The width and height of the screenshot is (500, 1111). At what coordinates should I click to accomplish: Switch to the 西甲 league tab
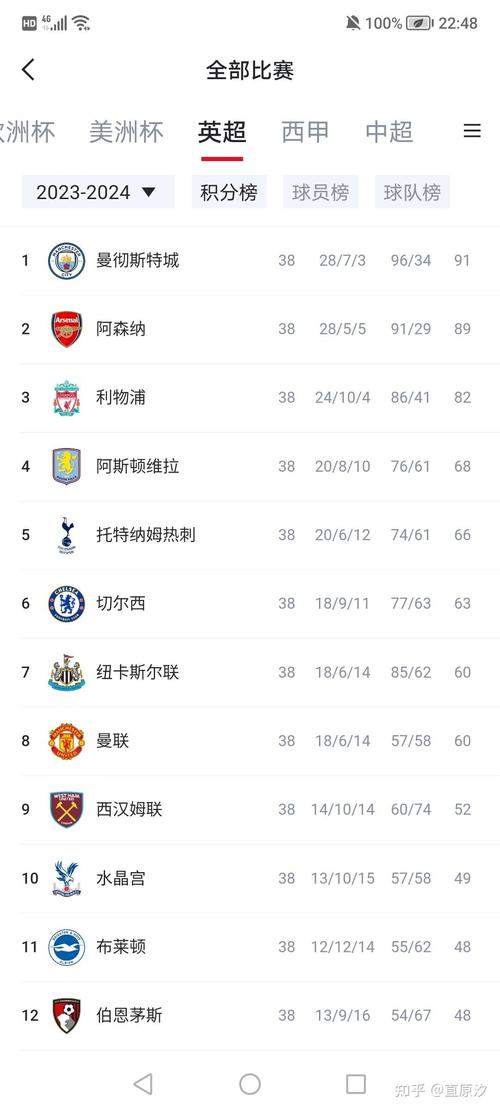(x=305, y=132)
